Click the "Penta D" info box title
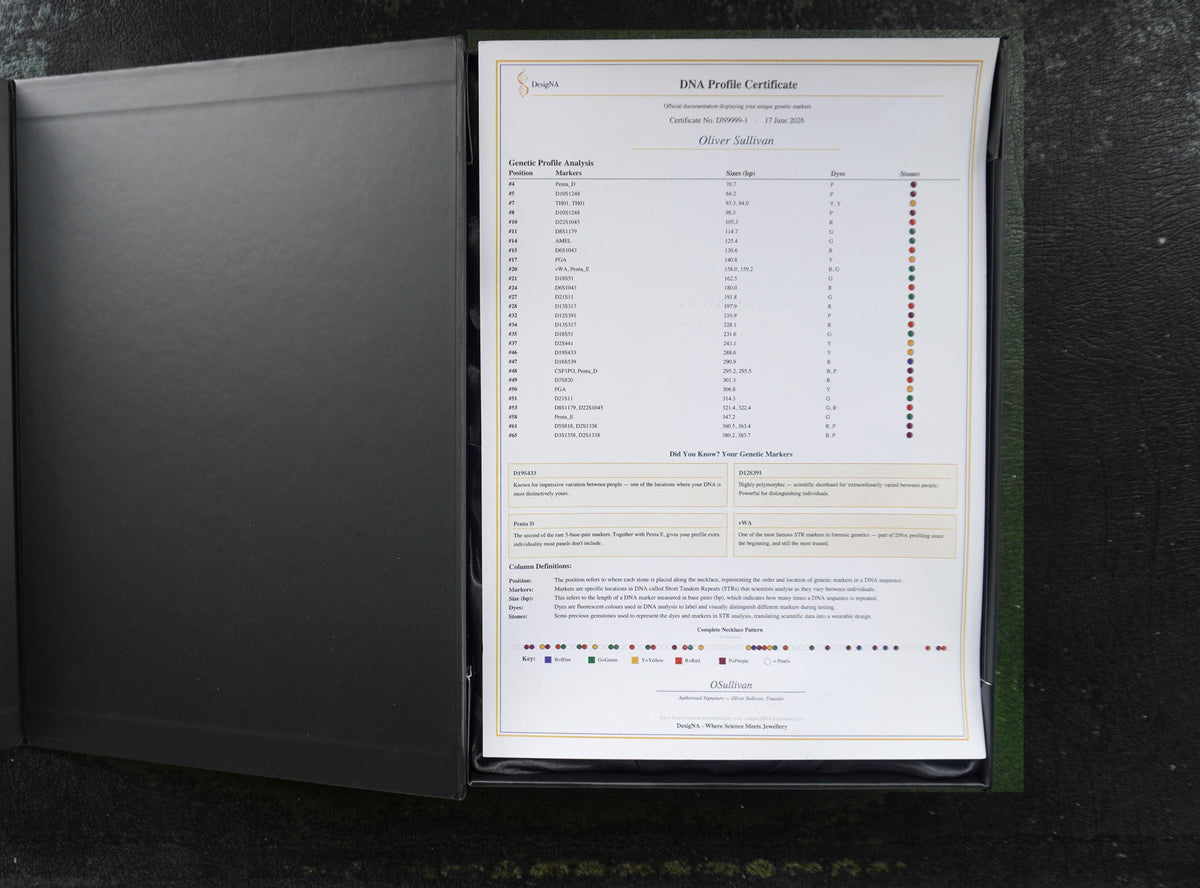 coord(524,523)
